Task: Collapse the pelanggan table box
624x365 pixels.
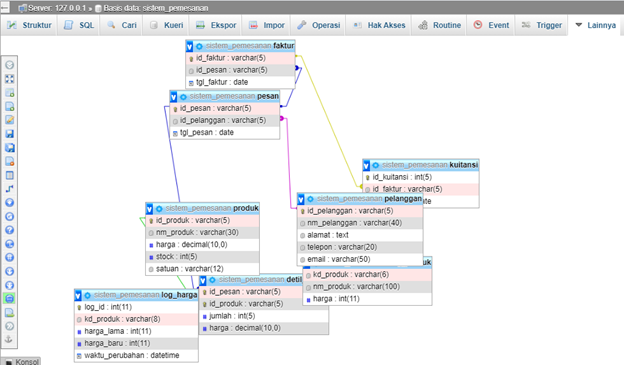Action: [301, 199]
